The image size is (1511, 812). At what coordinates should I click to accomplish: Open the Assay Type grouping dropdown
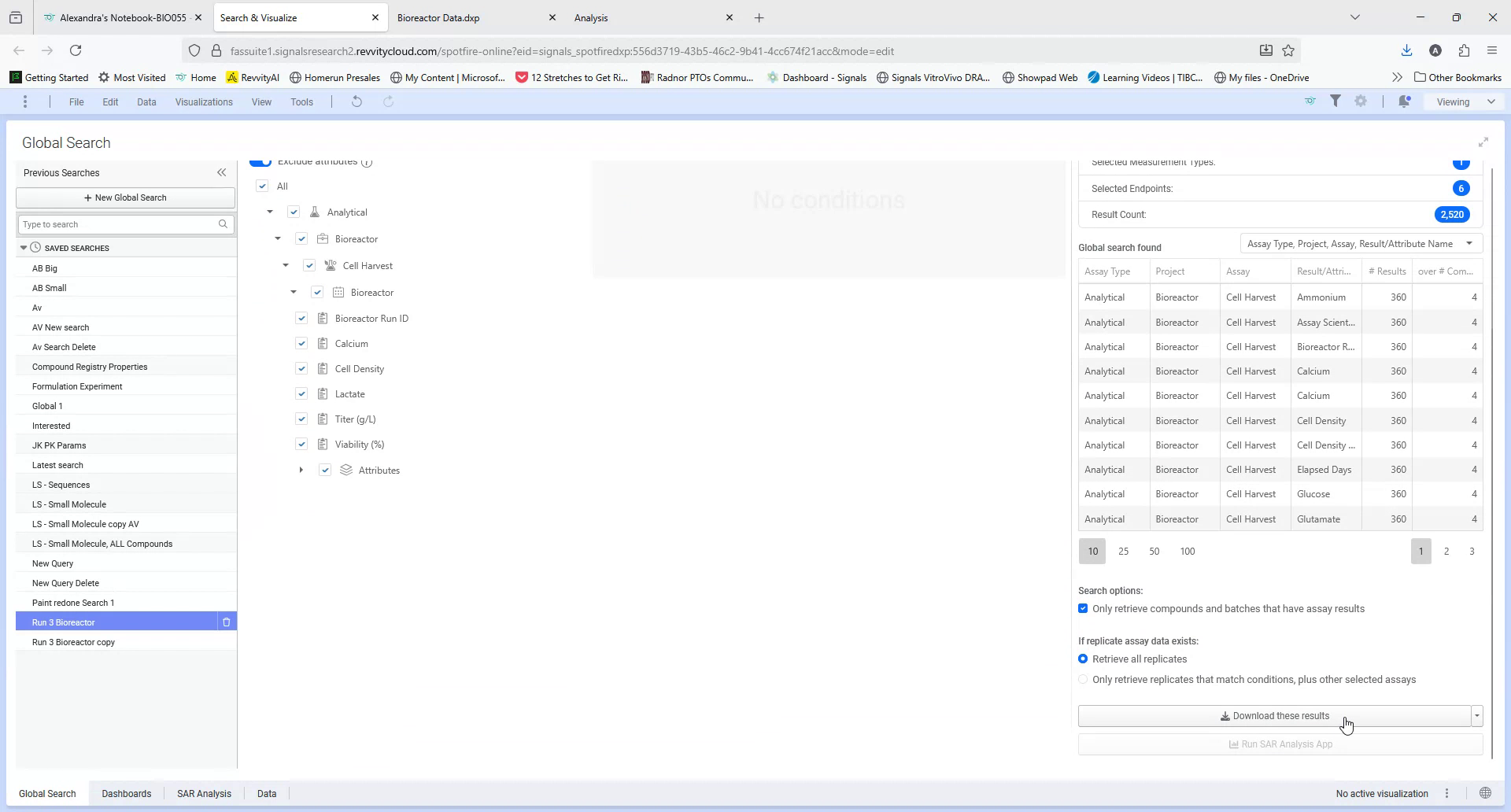(1470, 243)
